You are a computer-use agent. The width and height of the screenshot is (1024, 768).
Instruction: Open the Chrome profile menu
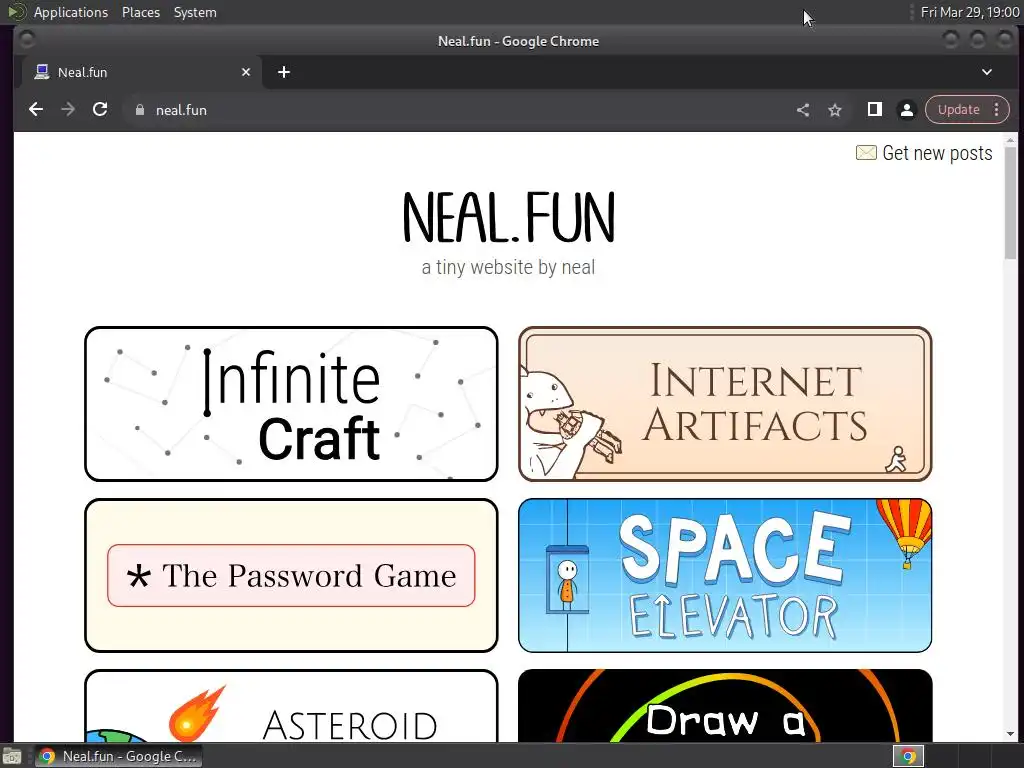[906, 110]
